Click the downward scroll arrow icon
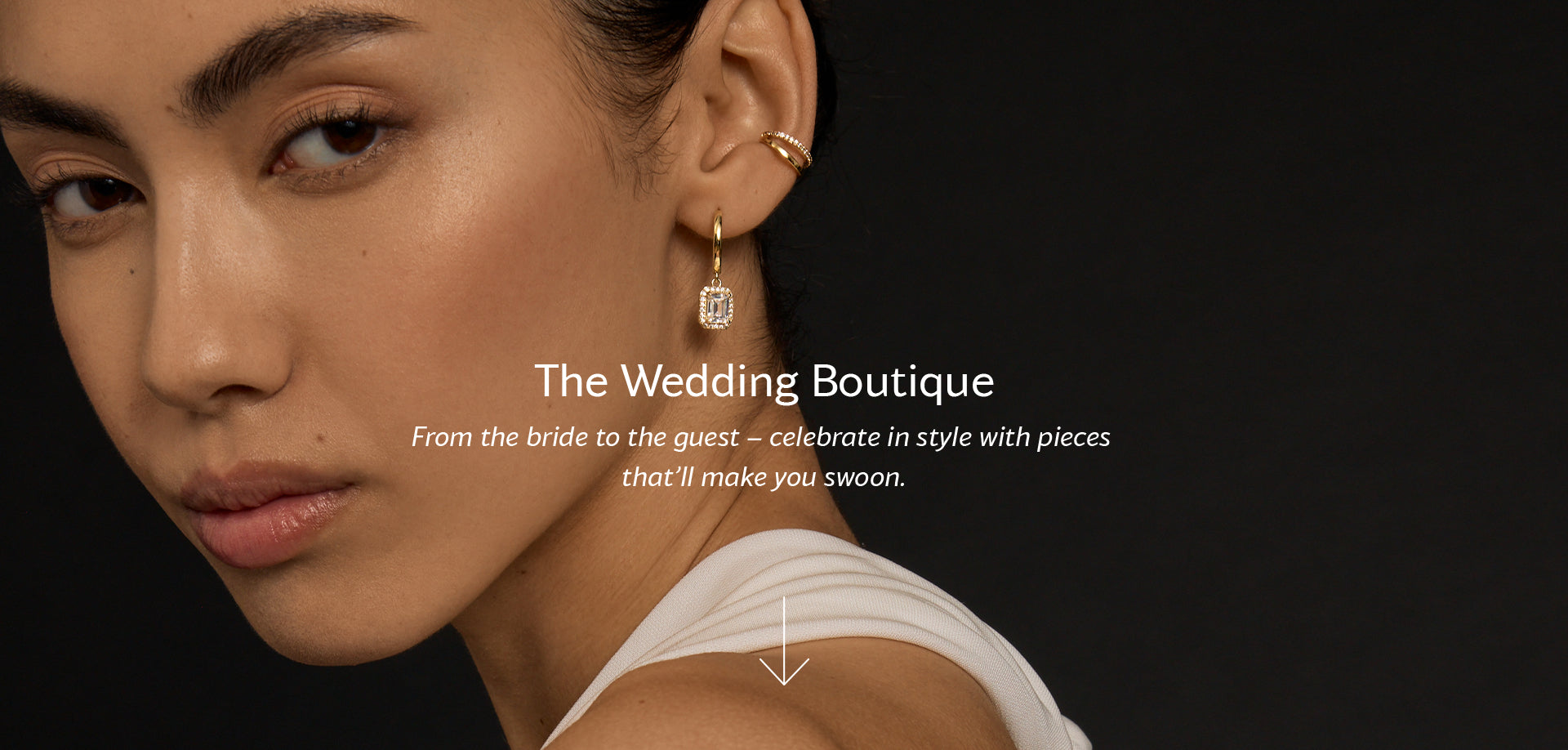The image size is (1568, 750). pos(784,641)
